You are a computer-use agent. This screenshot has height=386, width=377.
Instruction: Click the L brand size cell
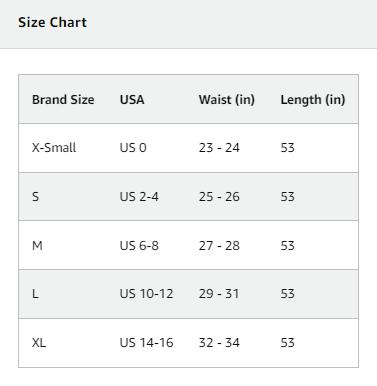point(35,294)
